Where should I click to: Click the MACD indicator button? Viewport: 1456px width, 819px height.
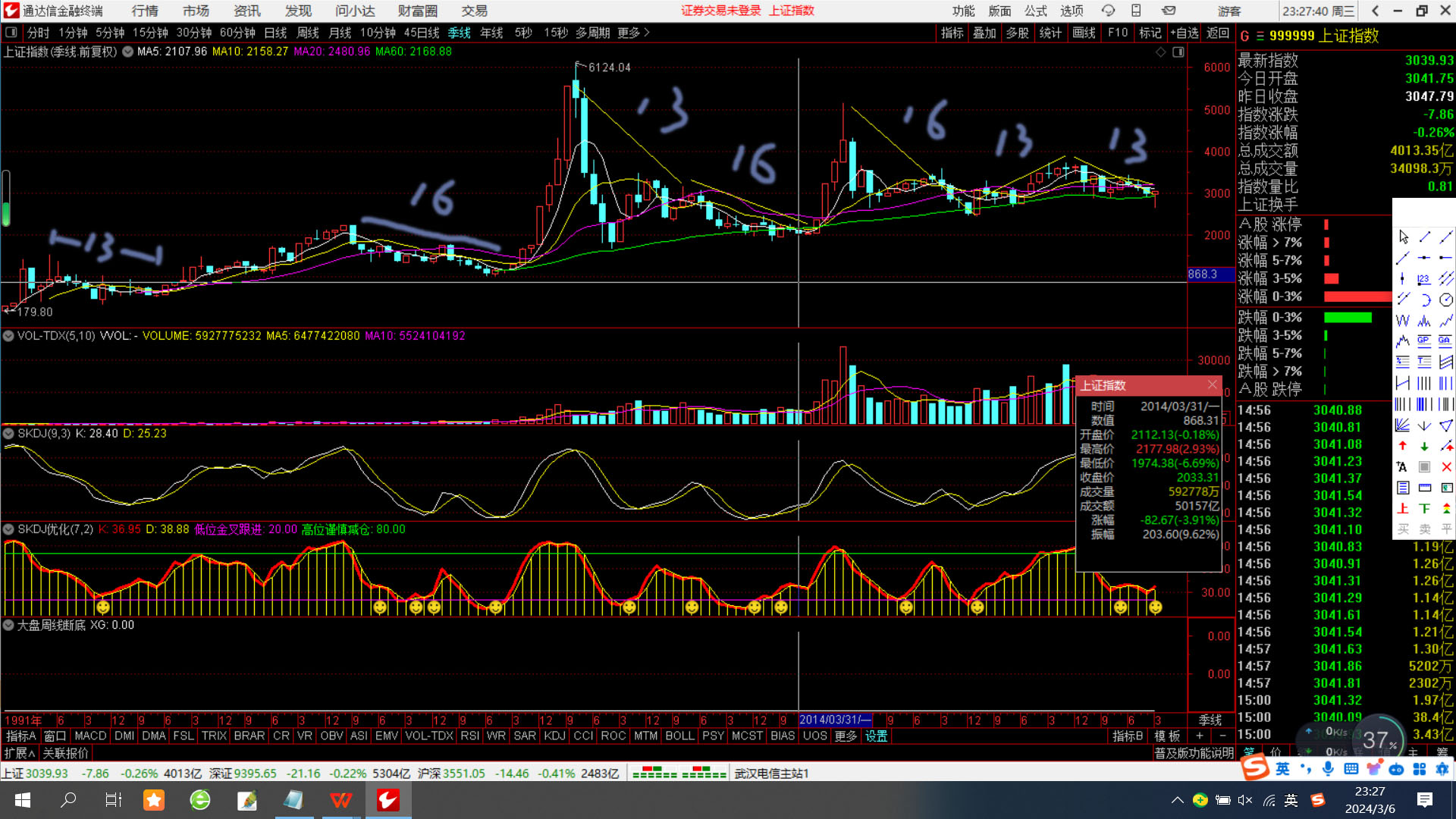(x=90, y=736)
